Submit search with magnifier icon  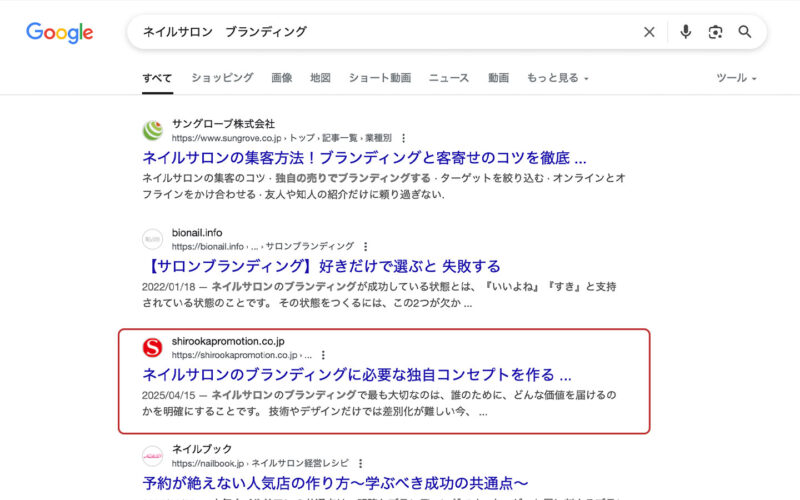click(x=745, y=32)
